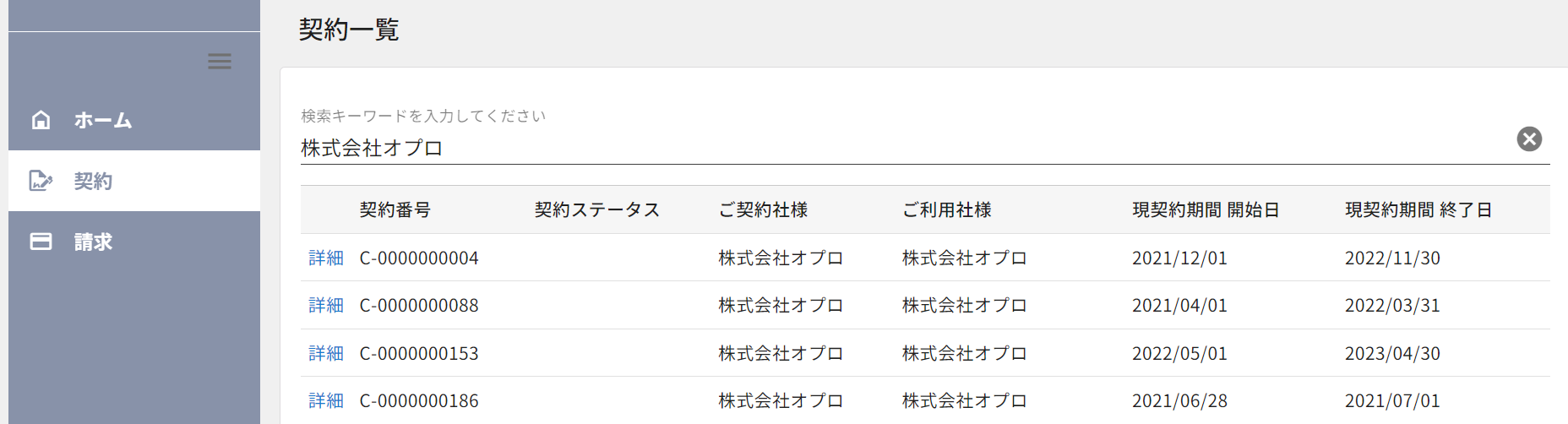Open 詳細 for contract C-0000000004

click(x=326, y=258)
